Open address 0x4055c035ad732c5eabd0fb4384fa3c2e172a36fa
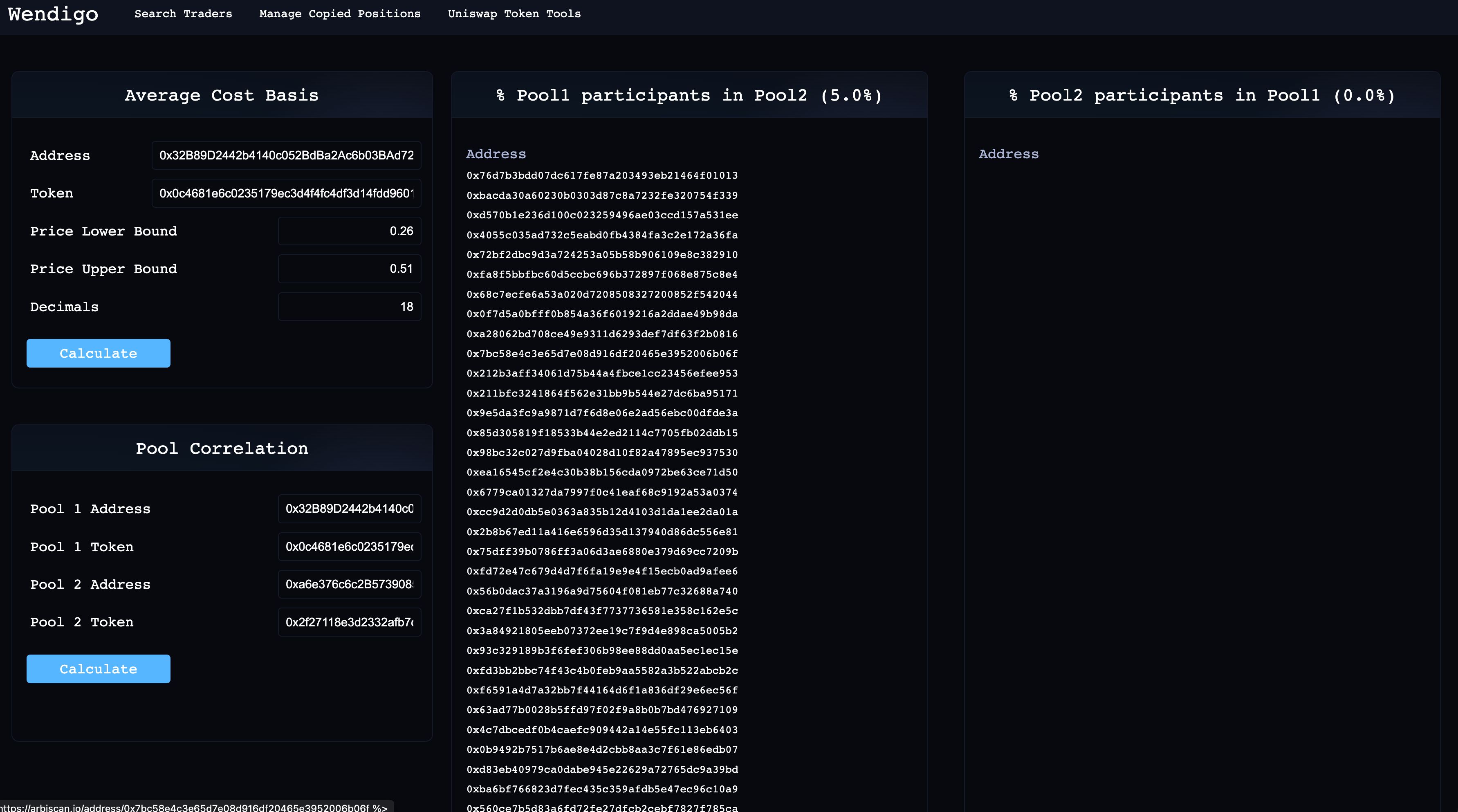The image size is (1458, 812). 602,235
